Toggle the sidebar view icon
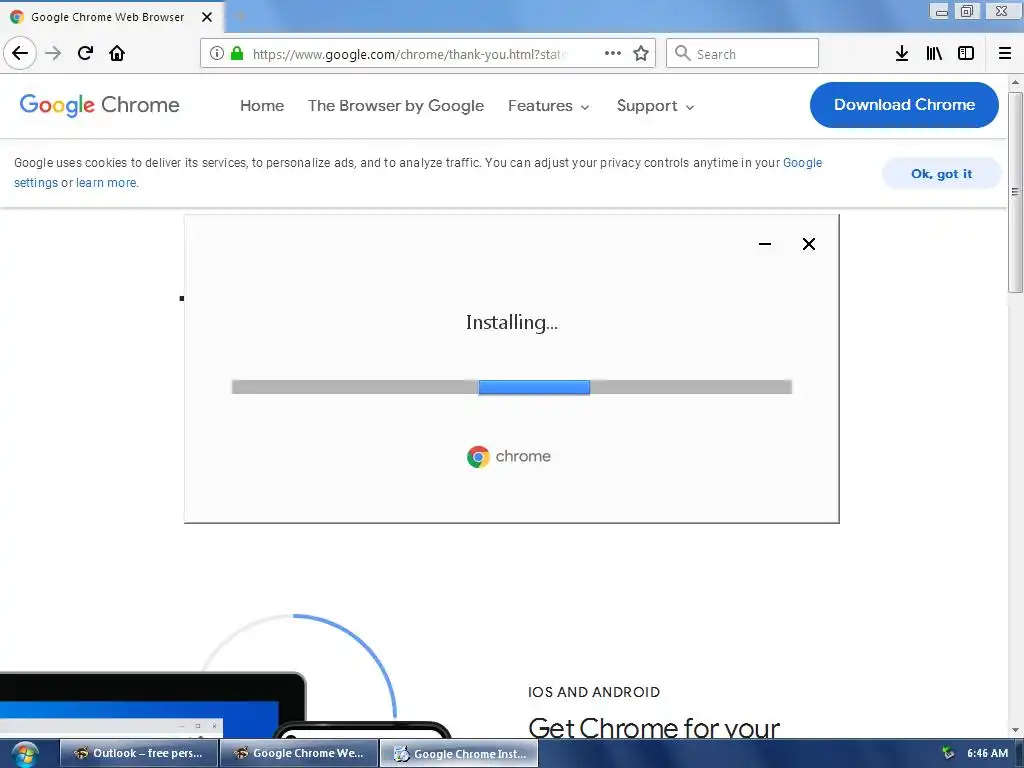The image size is (1024, 768). click(x=966, y=53)
